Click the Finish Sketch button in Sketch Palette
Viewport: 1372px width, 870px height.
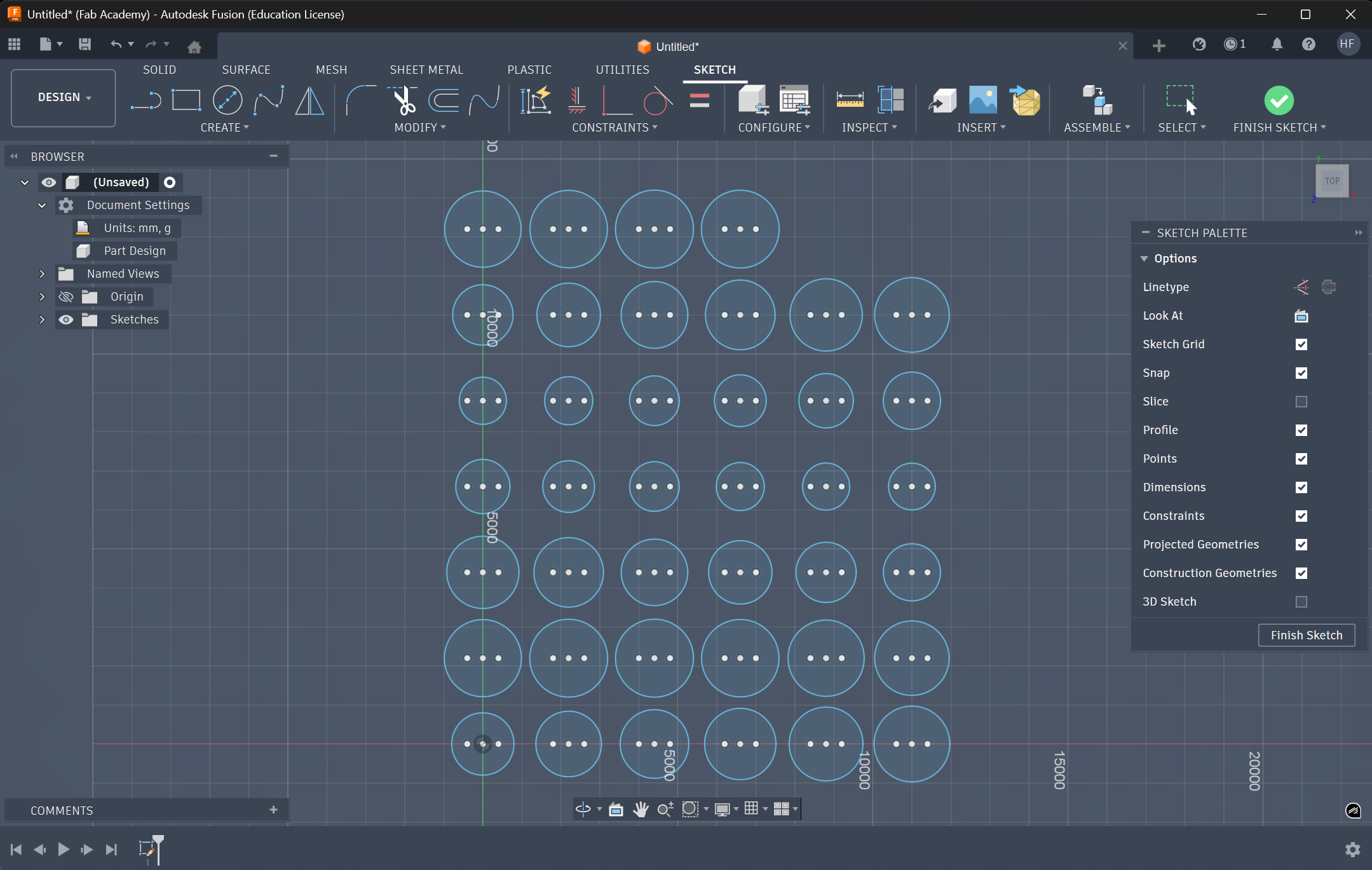(x=1305, y=635)
